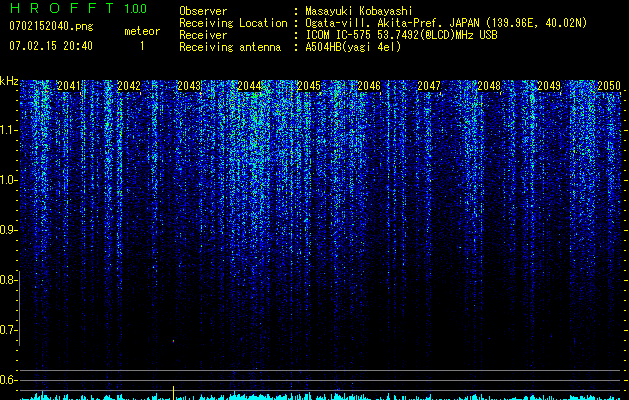Click the meteor label
Screen dimensions: 629x400
[x=142, y=31]
